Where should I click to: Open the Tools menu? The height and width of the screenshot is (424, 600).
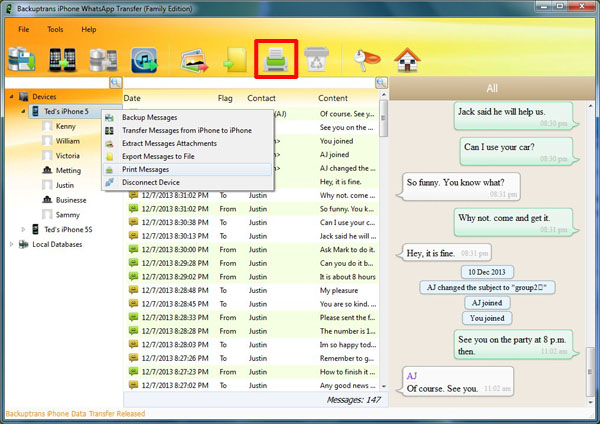55,29
